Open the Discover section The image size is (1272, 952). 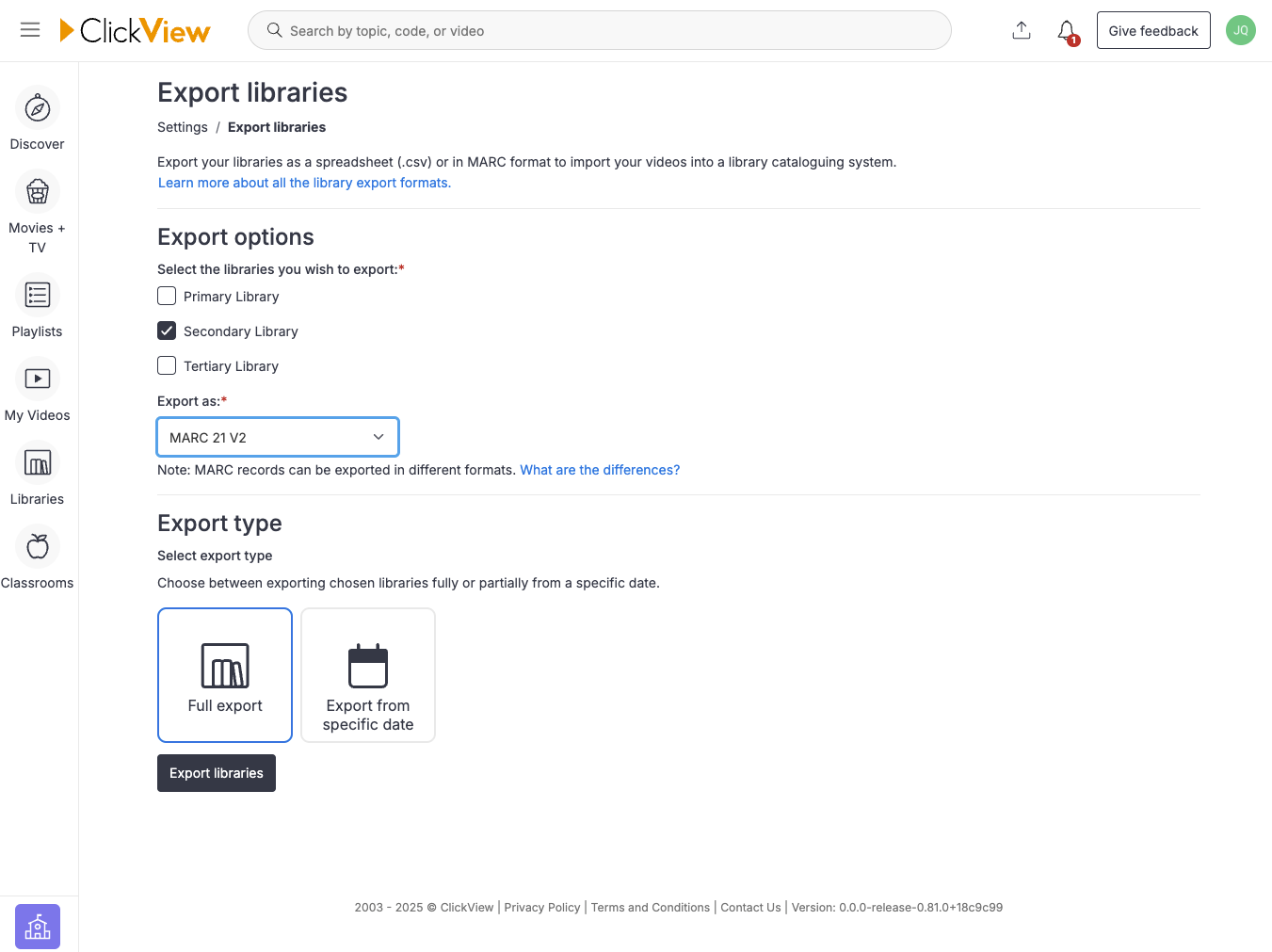click(37, 108)
